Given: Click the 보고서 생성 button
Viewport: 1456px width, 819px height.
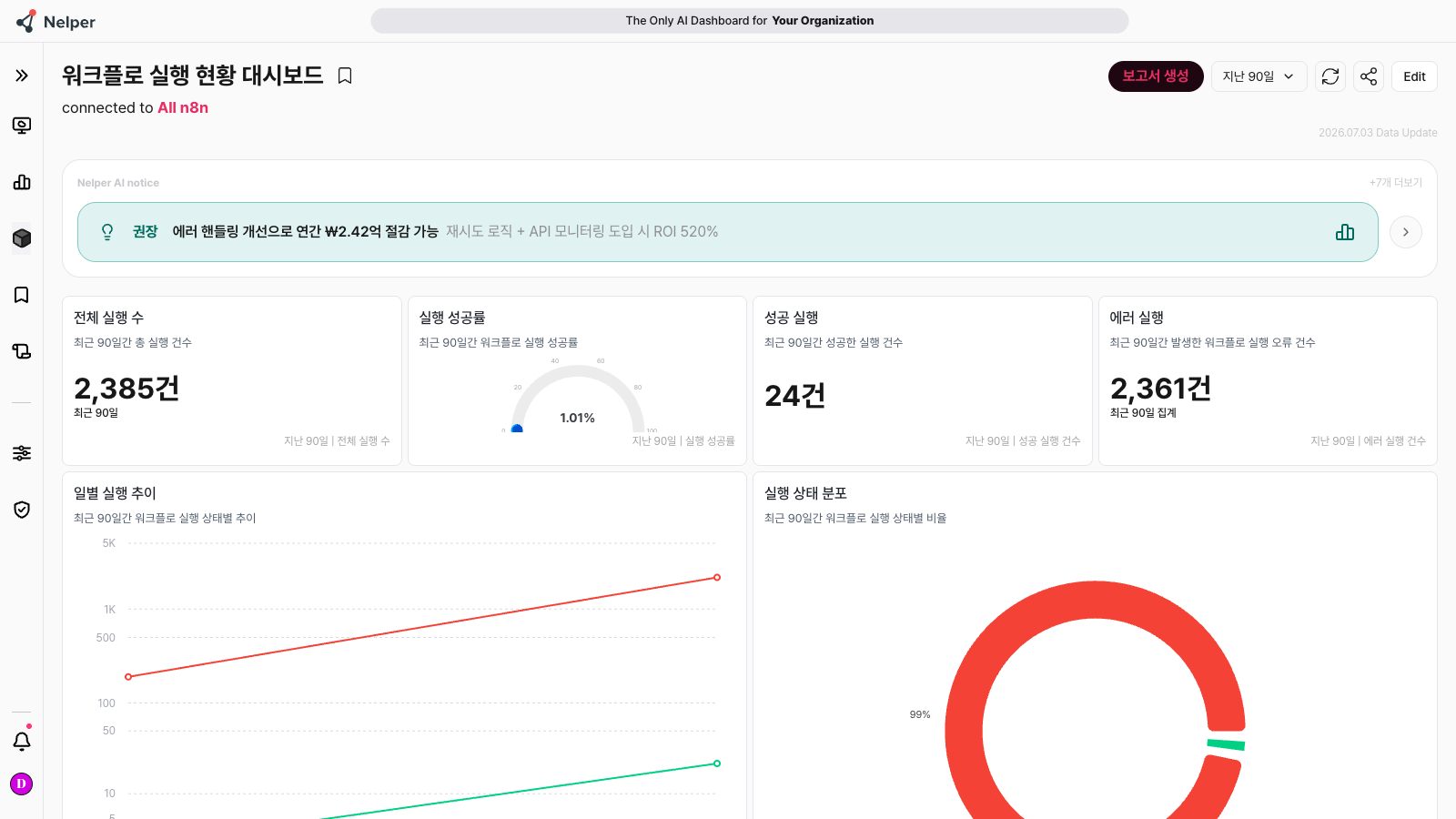Looking at the screenshot, I should click(1156, 76).
